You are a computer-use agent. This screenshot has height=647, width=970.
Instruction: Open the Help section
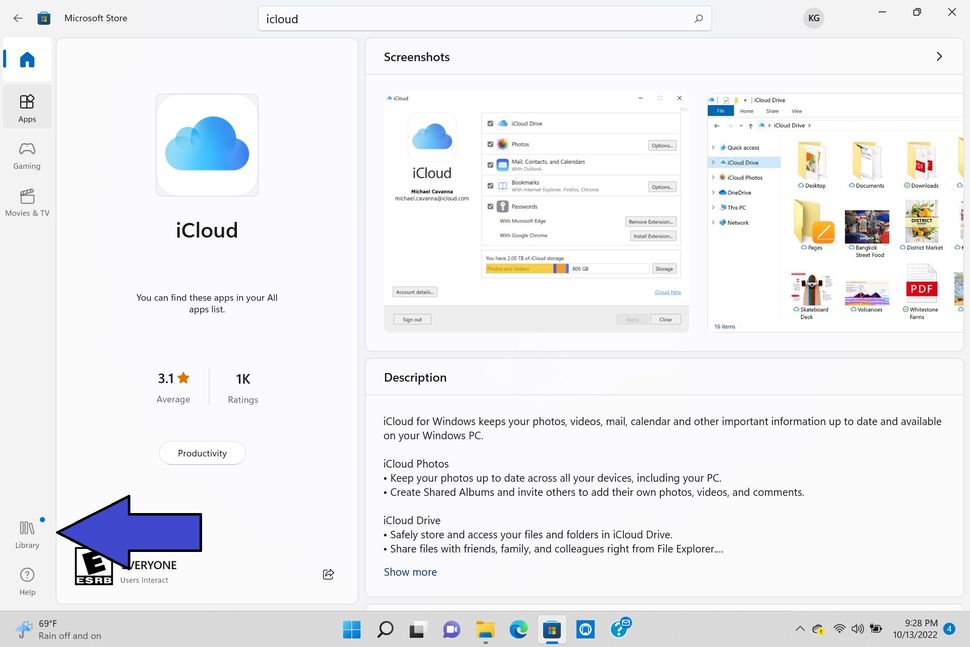(x=26, y=578)
